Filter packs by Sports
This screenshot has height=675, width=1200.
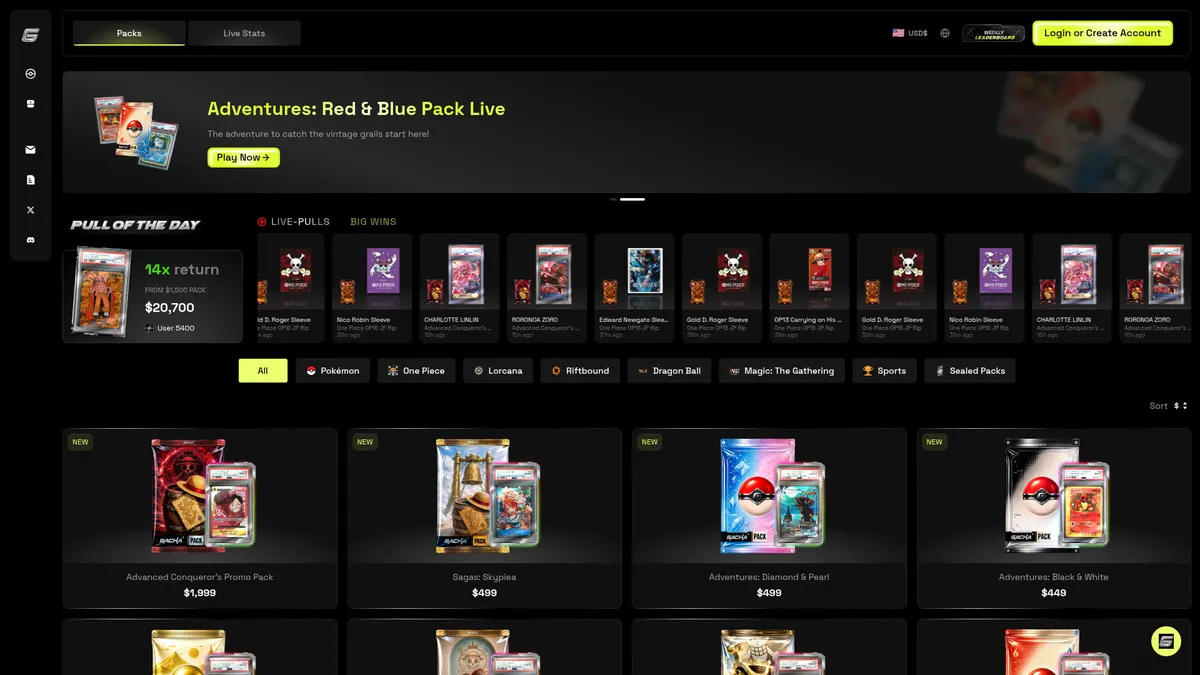pos(884,371)
